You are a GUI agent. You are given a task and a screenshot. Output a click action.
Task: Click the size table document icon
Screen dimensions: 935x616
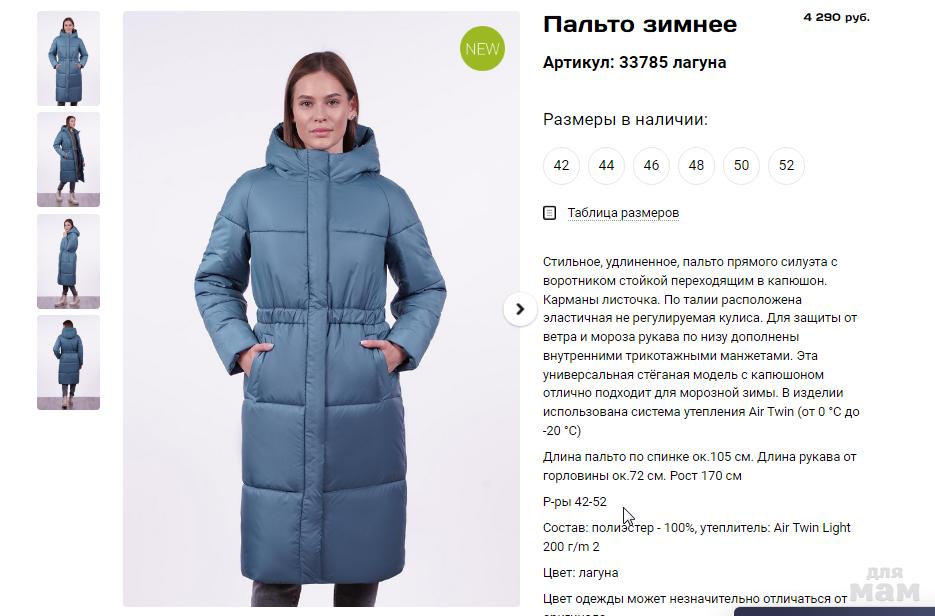[550, 213]
